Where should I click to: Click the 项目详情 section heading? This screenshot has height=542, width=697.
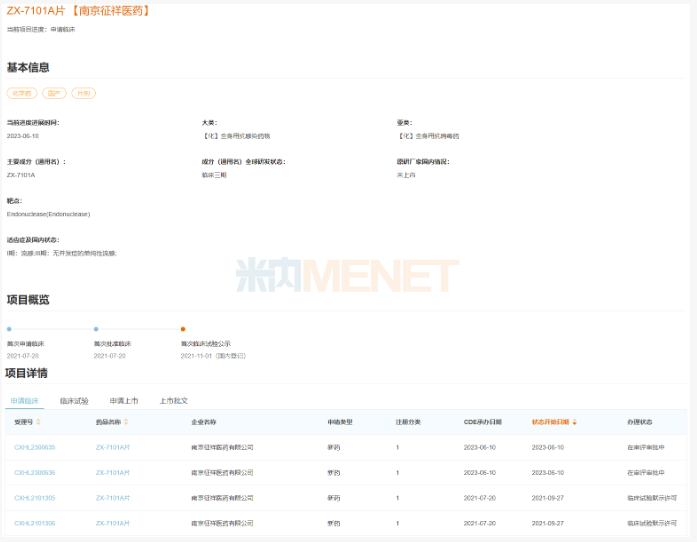click(27, 373)
